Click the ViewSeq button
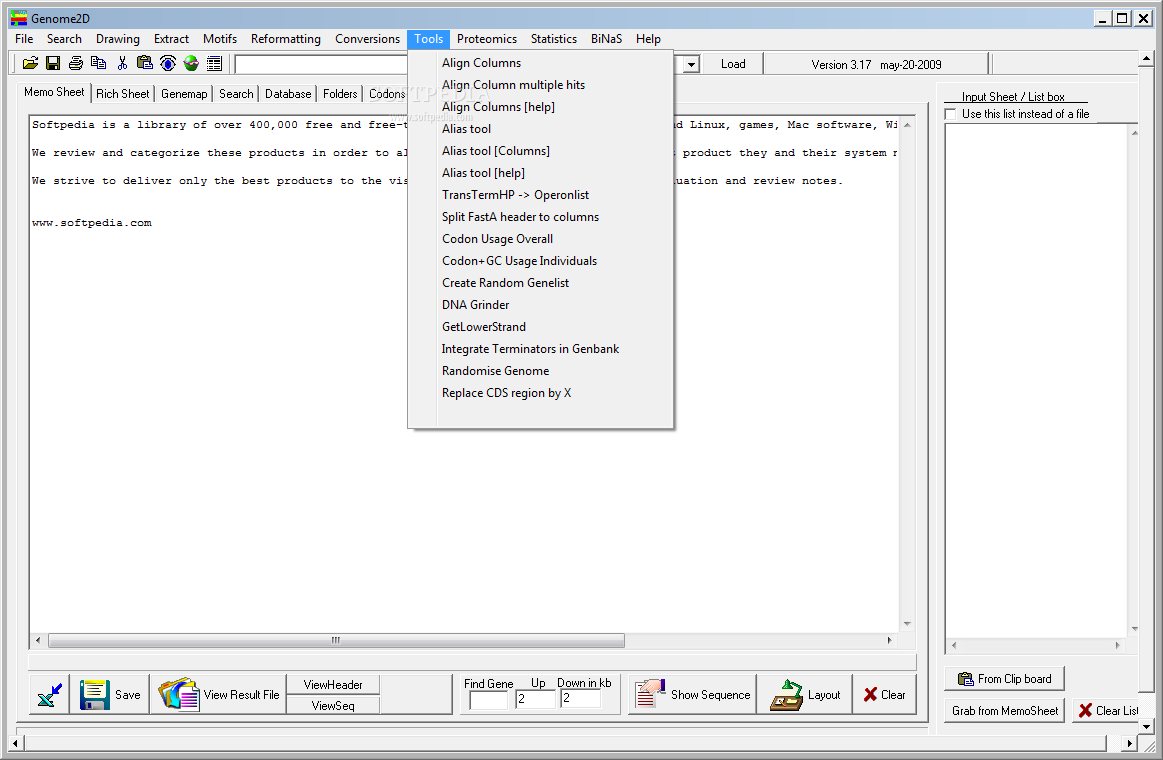This screenshot has width=1163, height=760. coord(333,705)
